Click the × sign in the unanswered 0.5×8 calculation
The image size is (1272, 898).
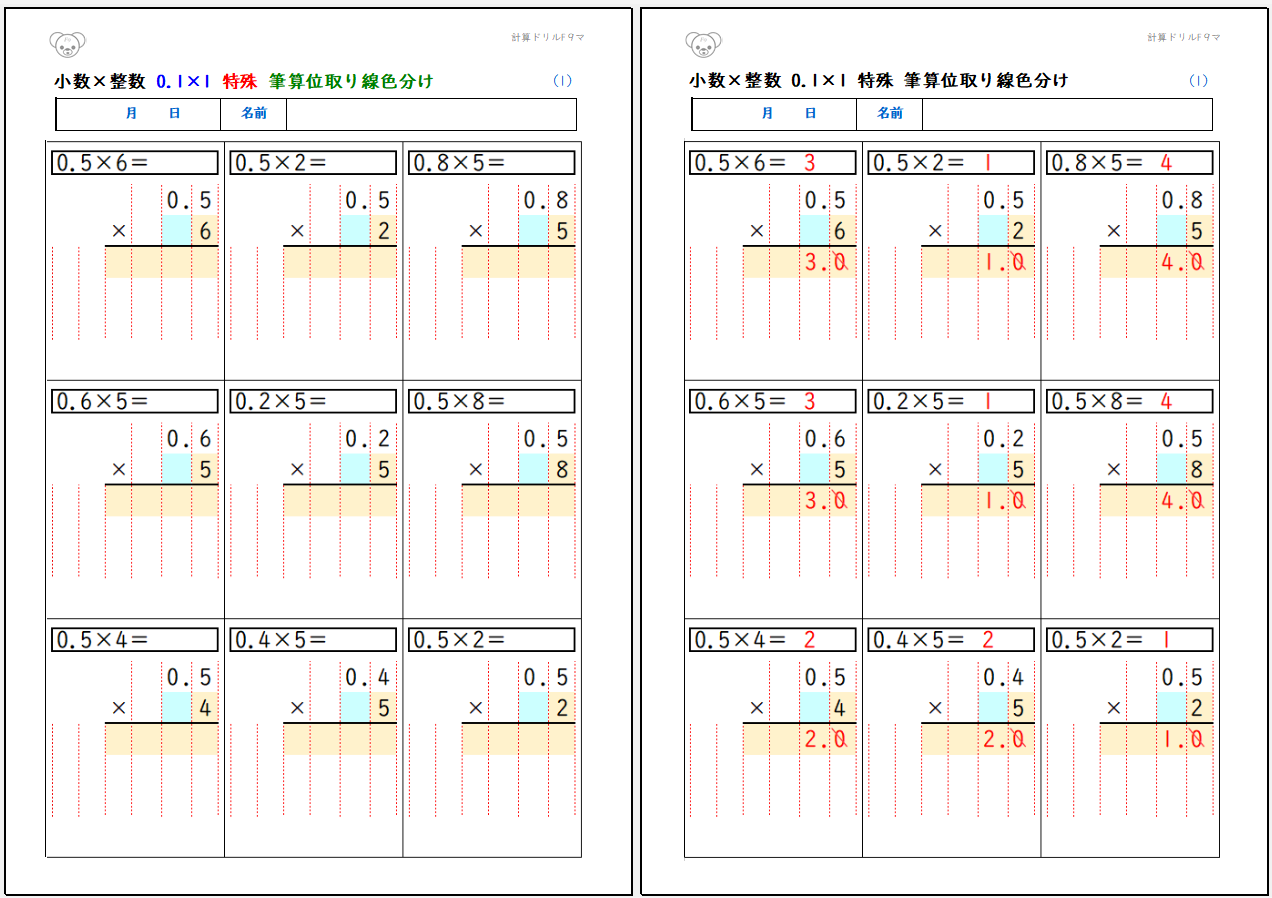475,469
